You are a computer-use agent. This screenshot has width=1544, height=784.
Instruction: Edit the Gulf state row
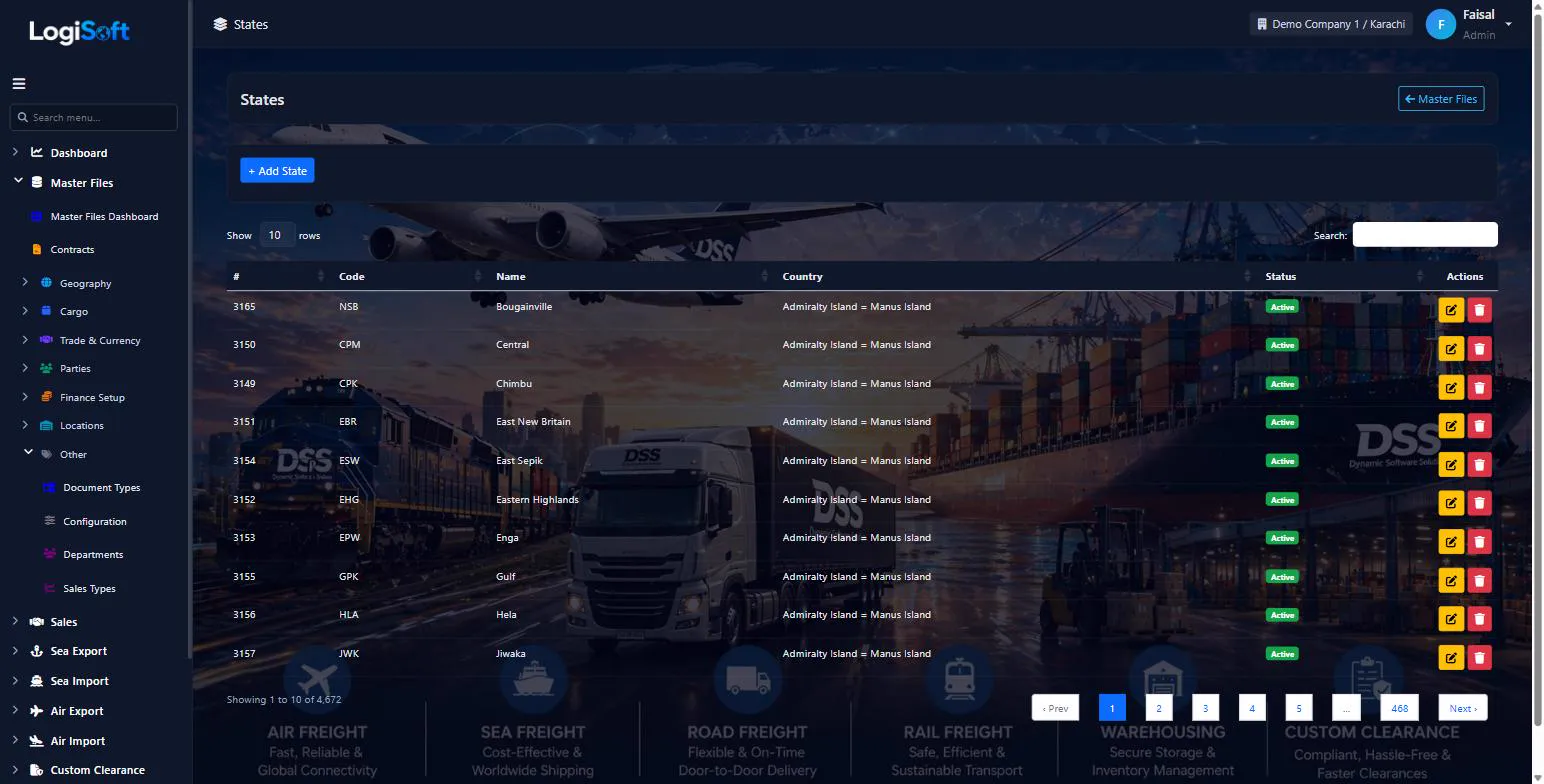point(1450,580)
